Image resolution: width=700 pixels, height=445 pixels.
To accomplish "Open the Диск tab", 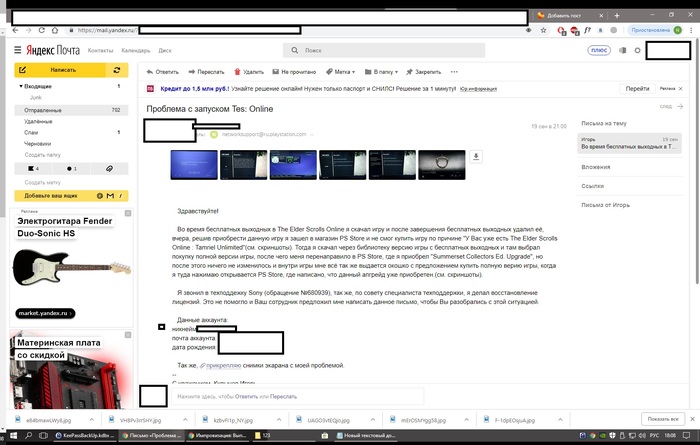I will [x=165, y=50].
